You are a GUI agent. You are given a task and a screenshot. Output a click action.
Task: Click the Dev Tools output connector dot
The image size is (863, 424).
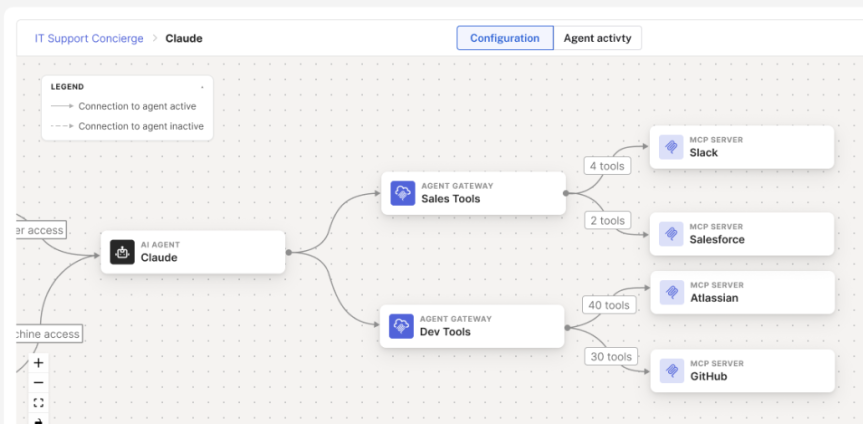pos(567,328)
